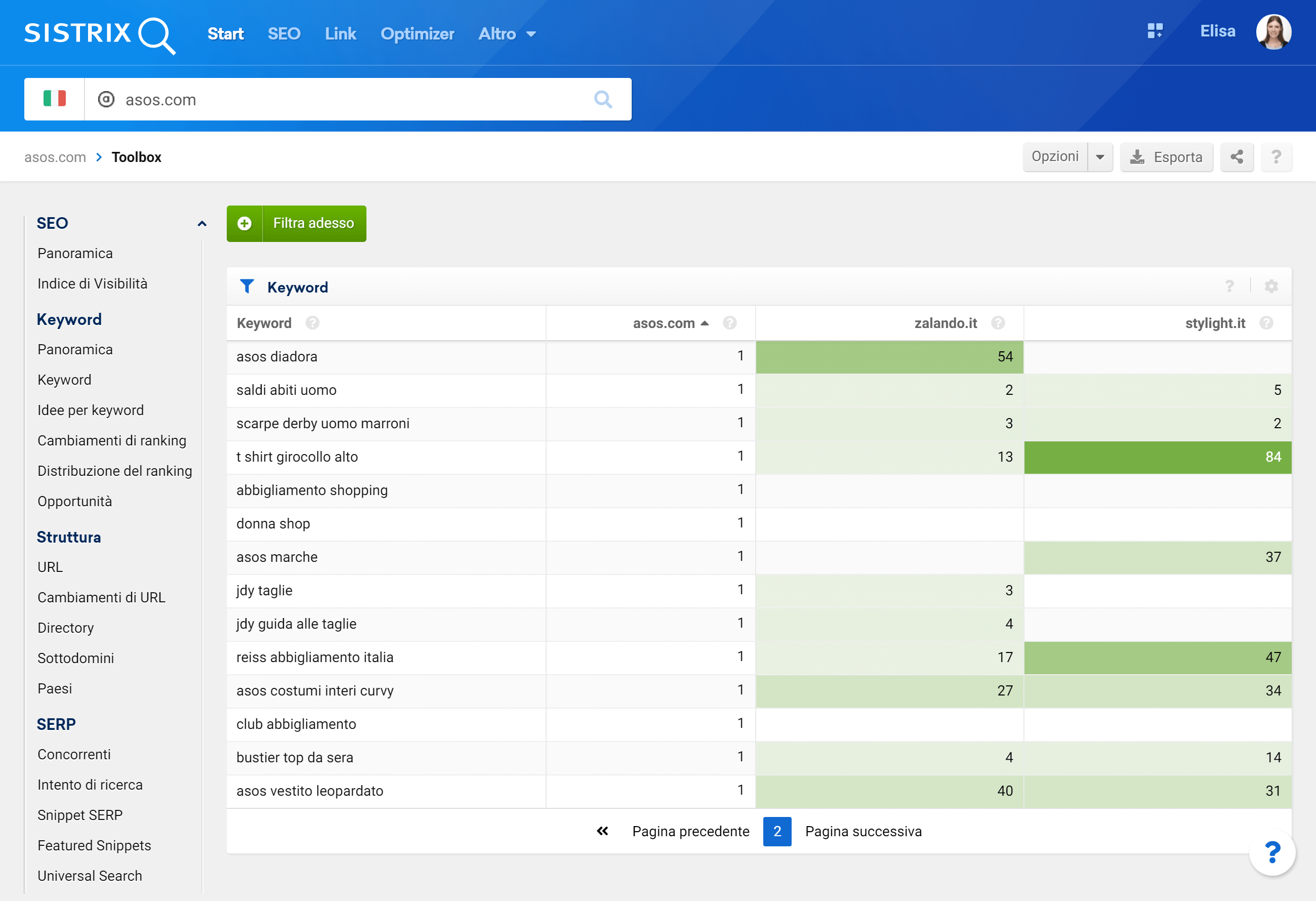This screenshot has width=1316, height=901.
Task: Click 'asos vestito leopardato' keyword
Action: pyautogui.click(x=310, y=791)
